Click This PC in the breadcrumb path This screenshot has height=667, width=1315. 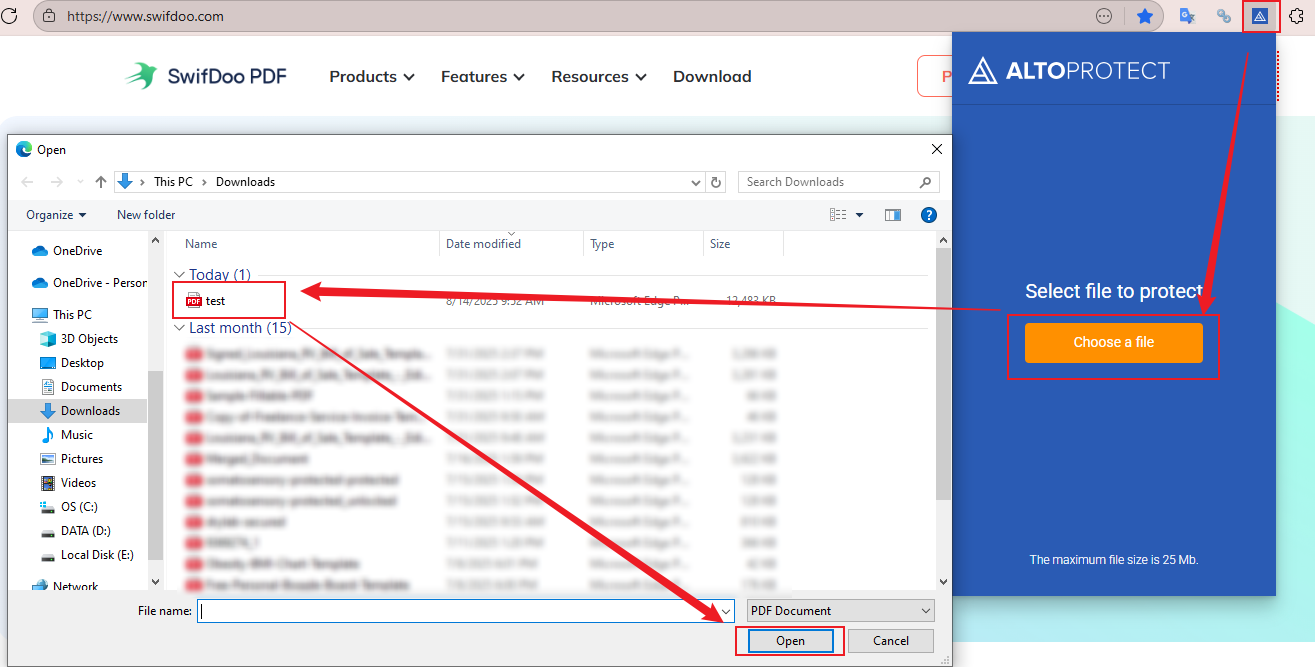click(173, 182)
